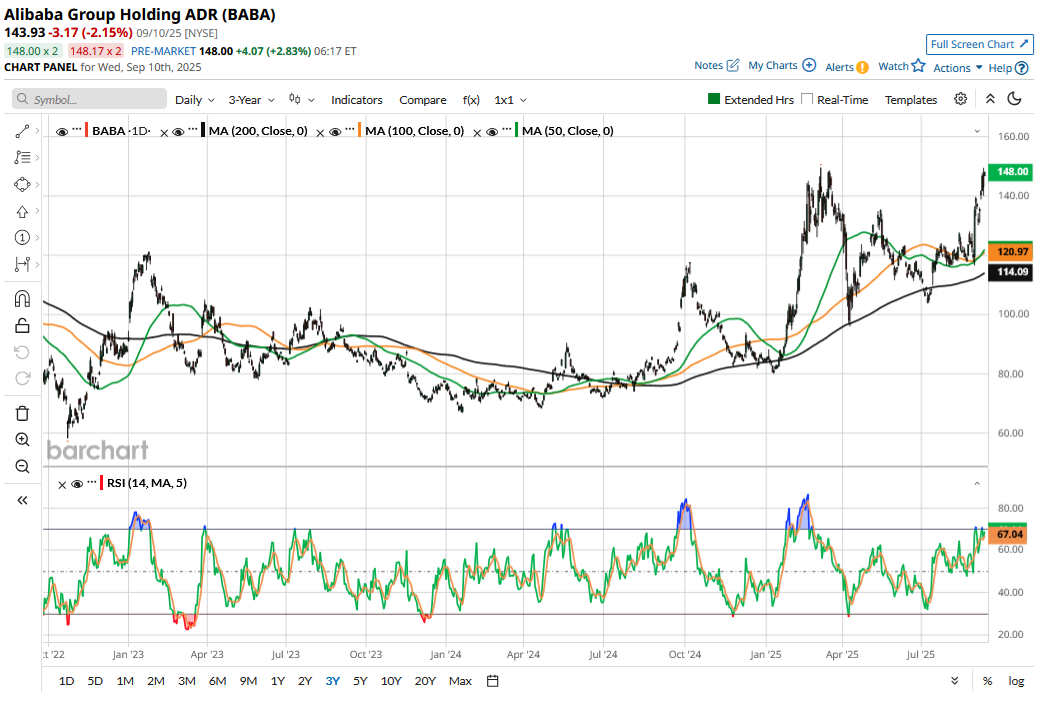
Task: Select the 6M time range
Action: tap(218, 681)
